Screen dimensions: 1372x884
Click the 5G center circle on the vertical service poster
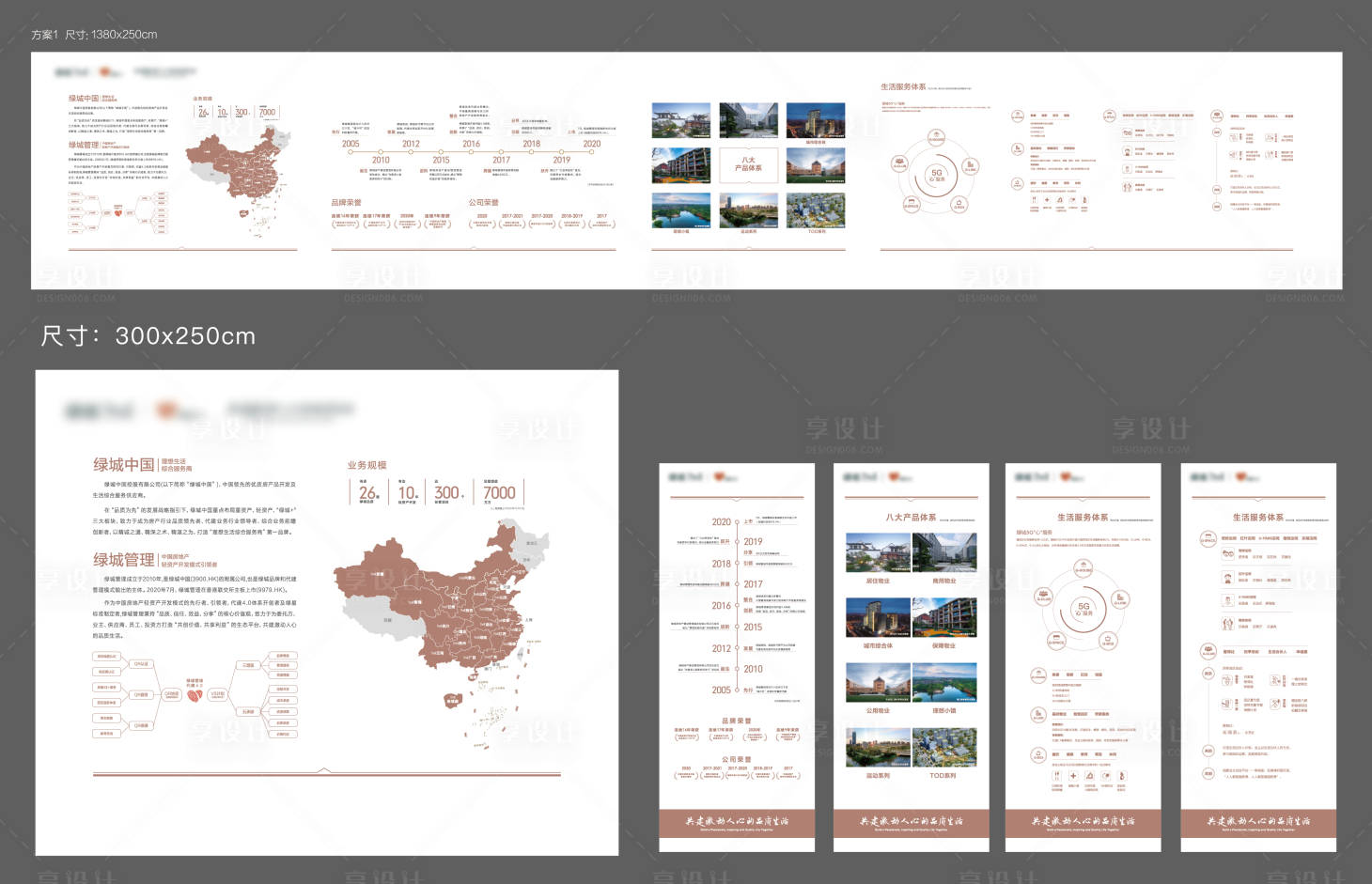(x=1084, y=610)
